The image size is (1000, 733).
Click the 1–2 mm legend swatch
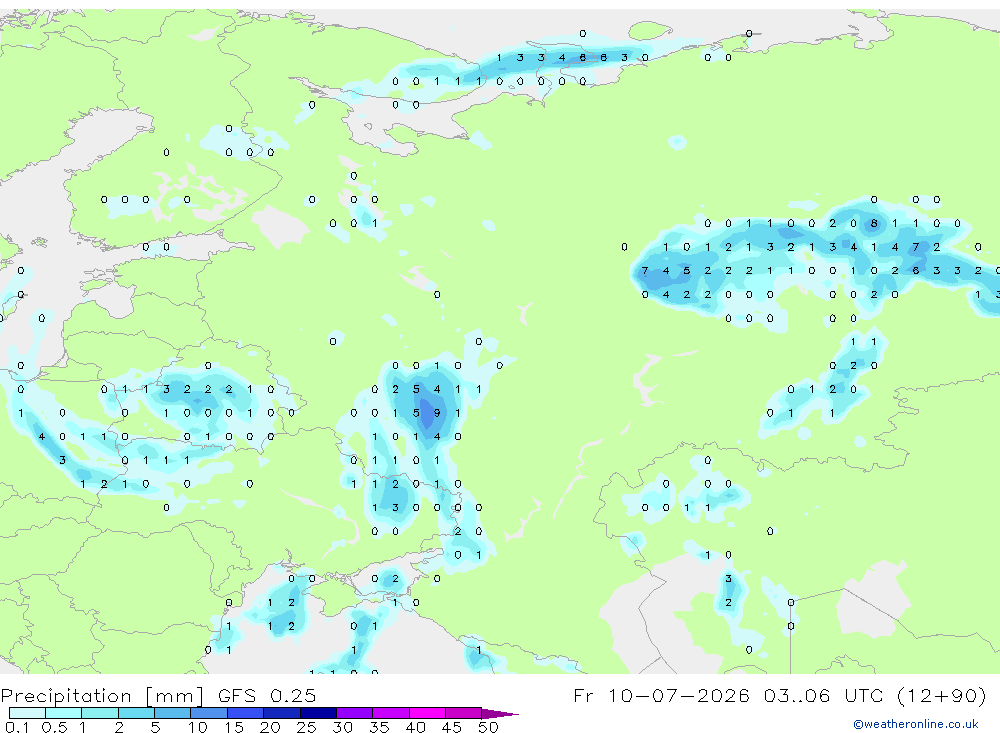tap(100, 713)
